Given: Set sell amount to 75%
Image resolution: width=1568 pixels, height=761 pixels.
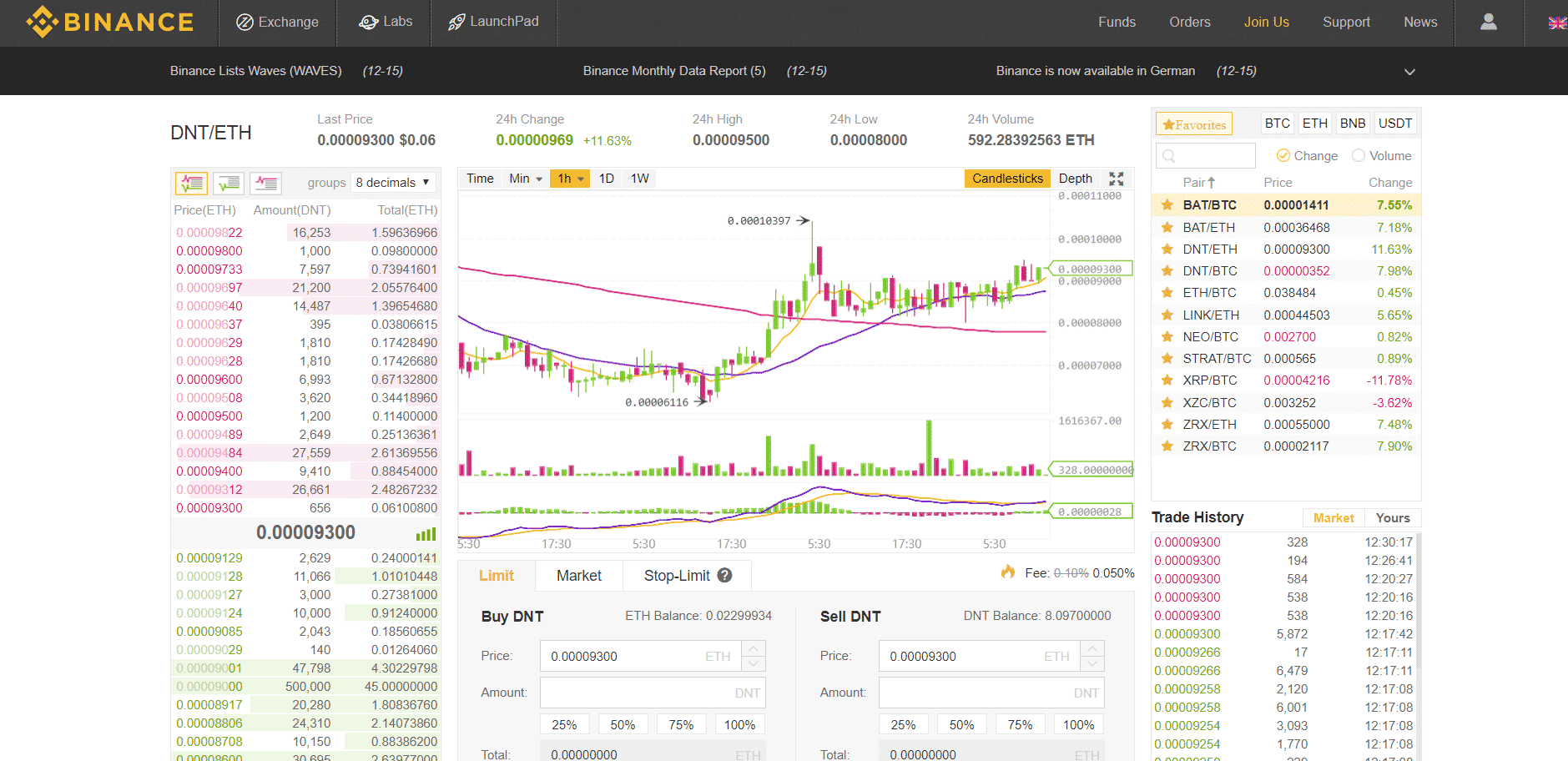Looking at the screenshot, I should [x=1020, y=724].
